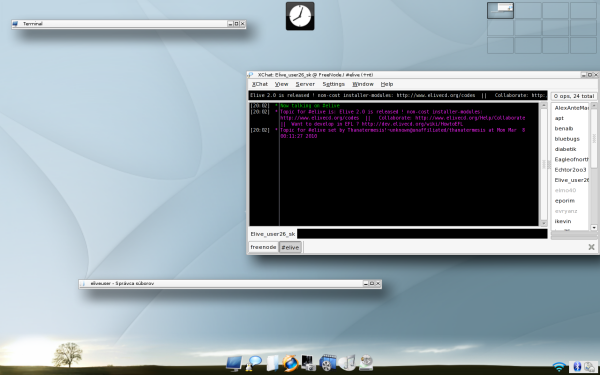
Task: Switch to the freenode server tab
Action: (263, 247)
